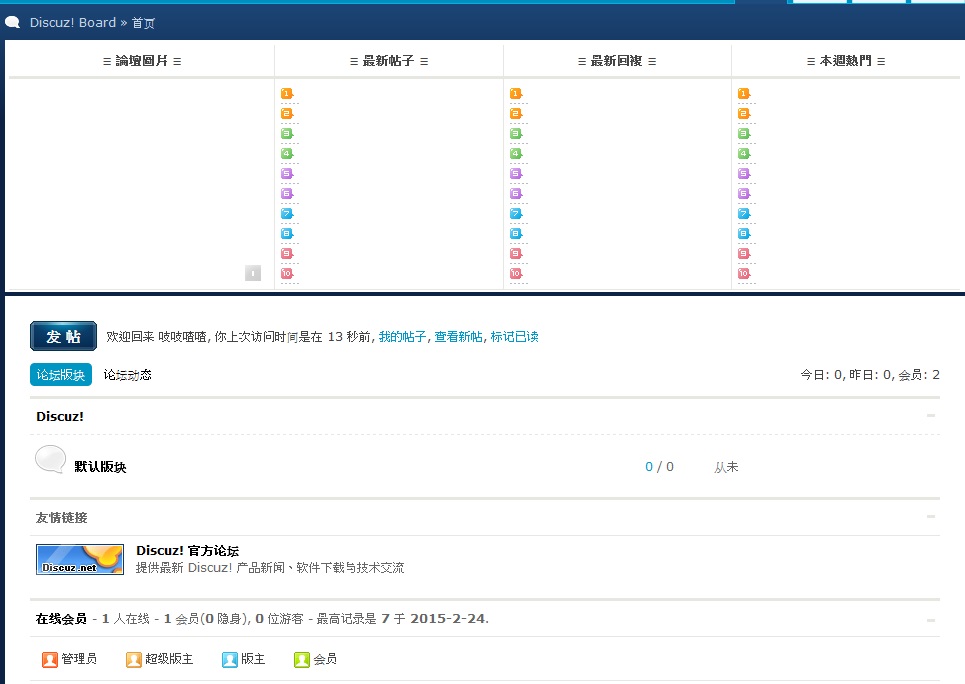Collapse the 友情链接 section
Screen dimensions: 965x684
pos(931,517)
